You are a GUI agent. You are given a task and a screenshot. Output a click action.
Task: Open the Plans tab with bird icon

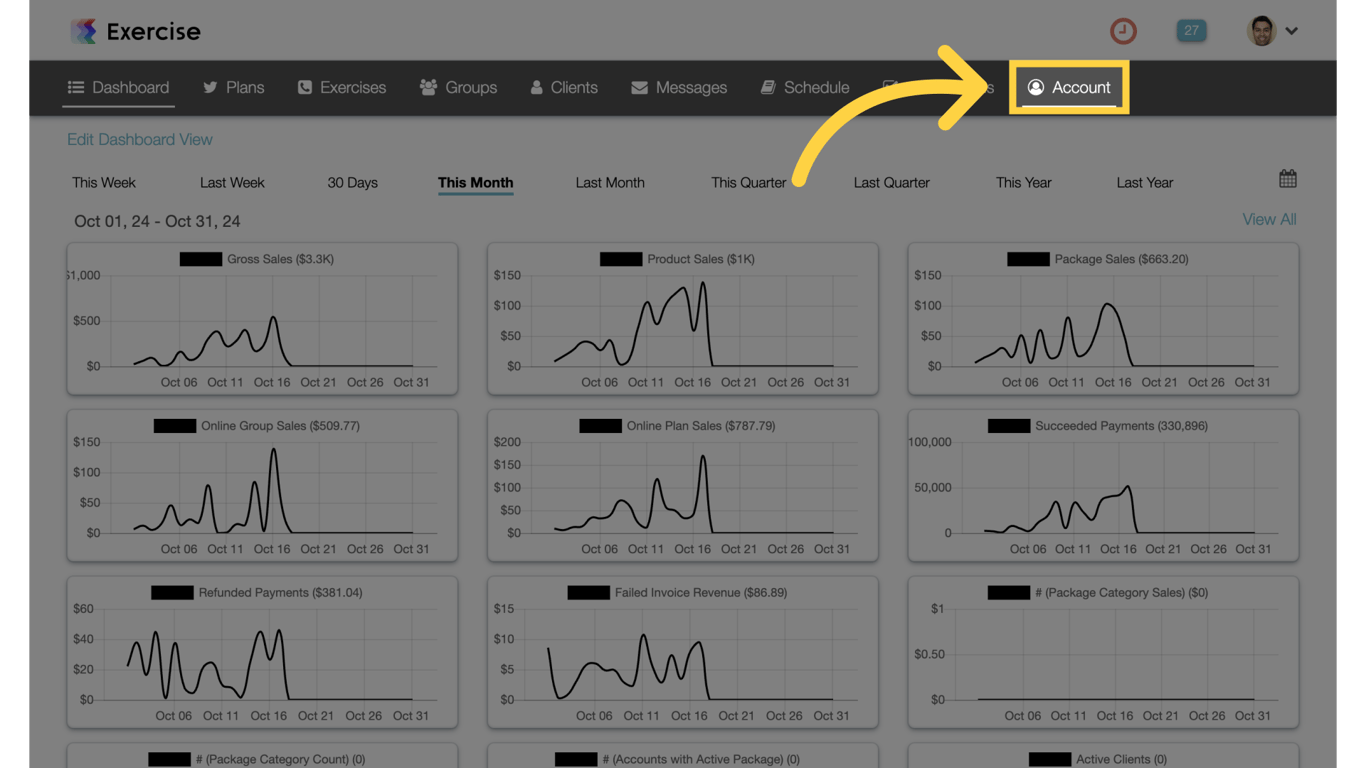pyautogui.click(x=234, y=88)
